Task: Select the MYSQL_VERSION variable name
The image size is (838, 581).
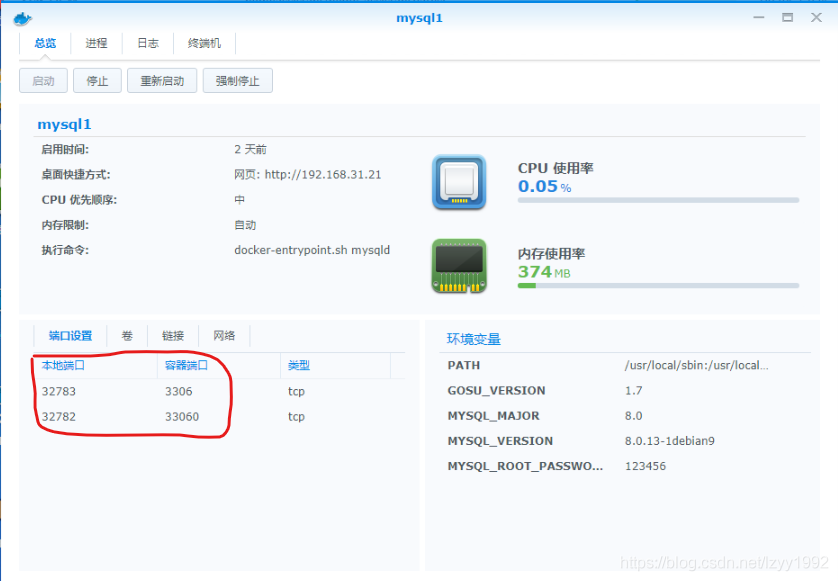Action: [x=500, y=441]
